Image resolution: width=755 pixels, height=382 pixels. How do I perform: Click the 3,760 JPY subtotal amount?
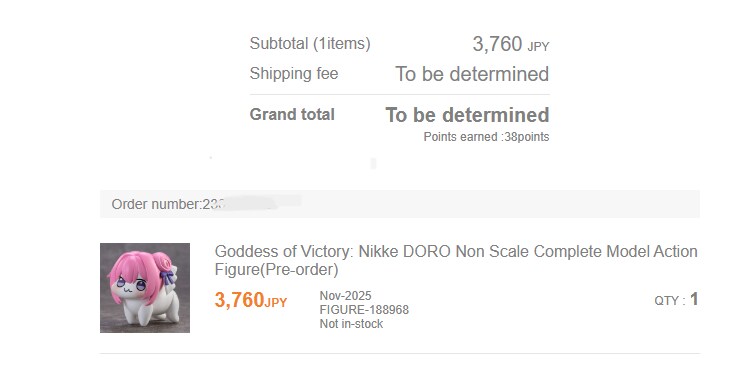coord(511,44)
